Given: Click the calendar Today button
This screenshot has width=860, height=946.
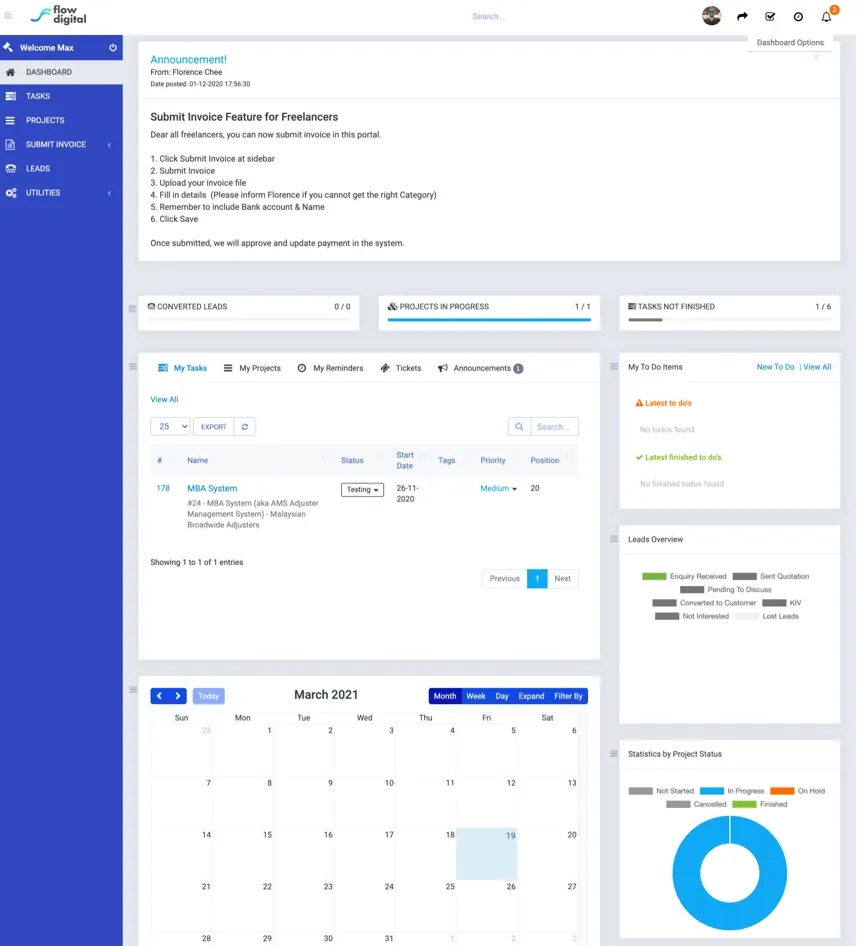Looking at the screenshot, I should point(209,696).
